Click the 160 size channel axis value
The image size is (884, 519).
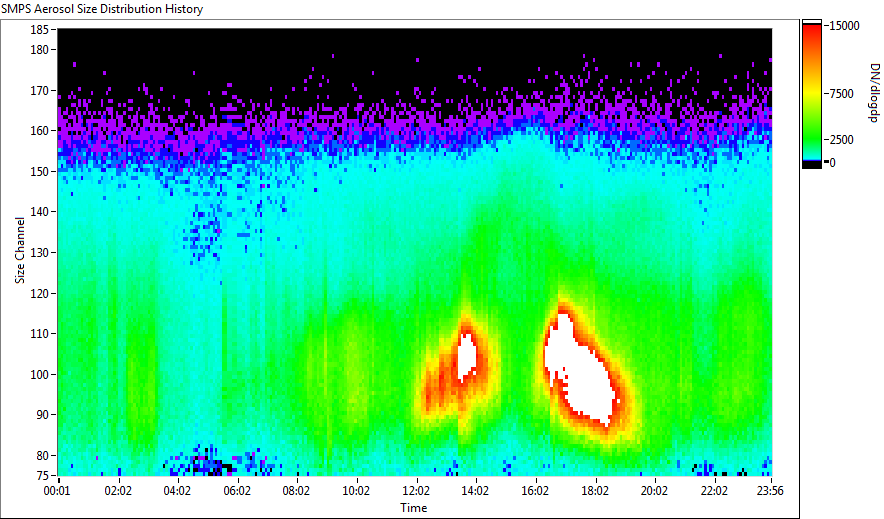pyautogui.click(x=40, y=130)
